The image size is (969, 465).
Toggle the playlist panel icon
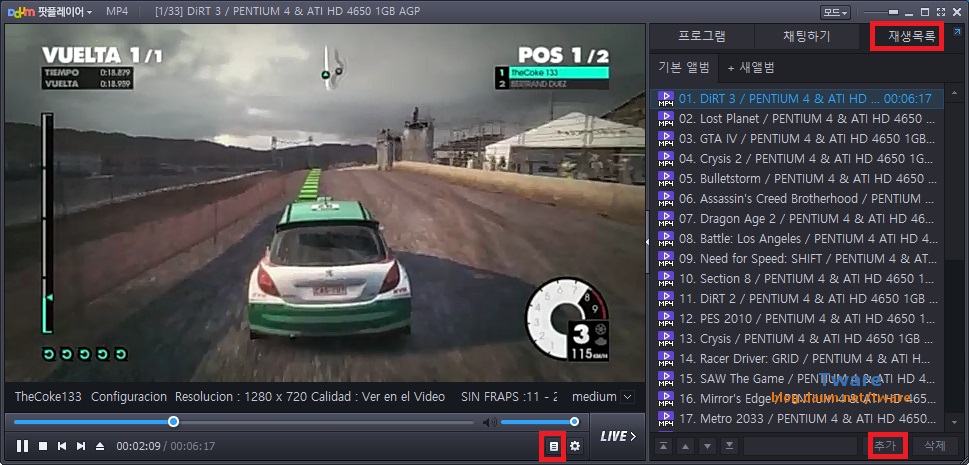point(554,446)
